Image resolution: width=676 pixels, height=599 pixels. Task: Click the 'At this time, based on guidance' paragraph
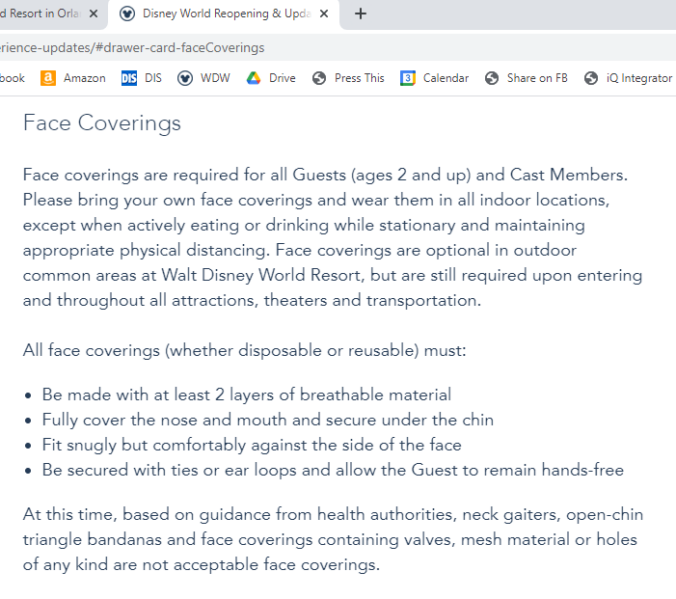point(333,539)
